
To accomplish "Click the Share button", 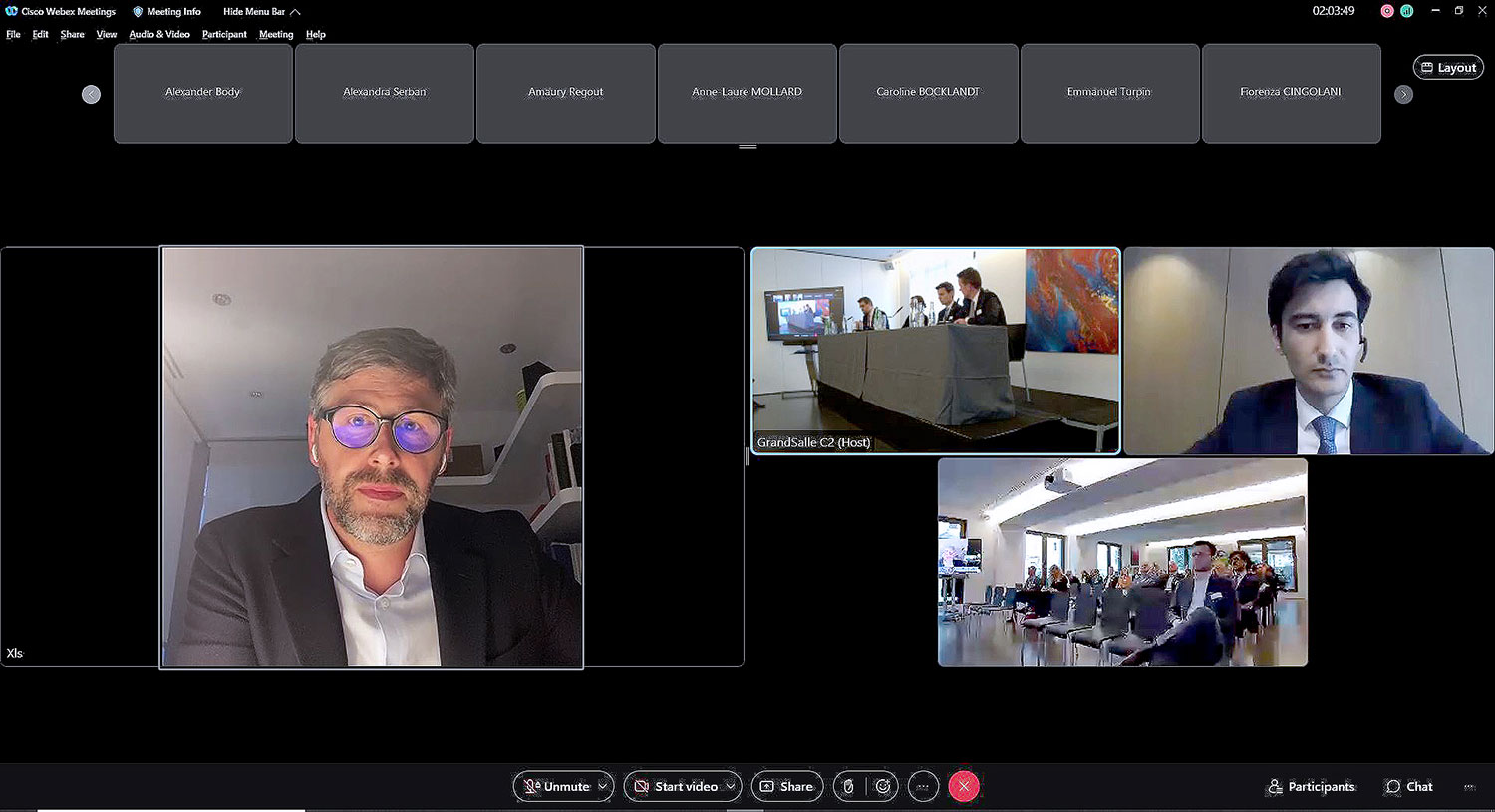I will click(787, 786).
